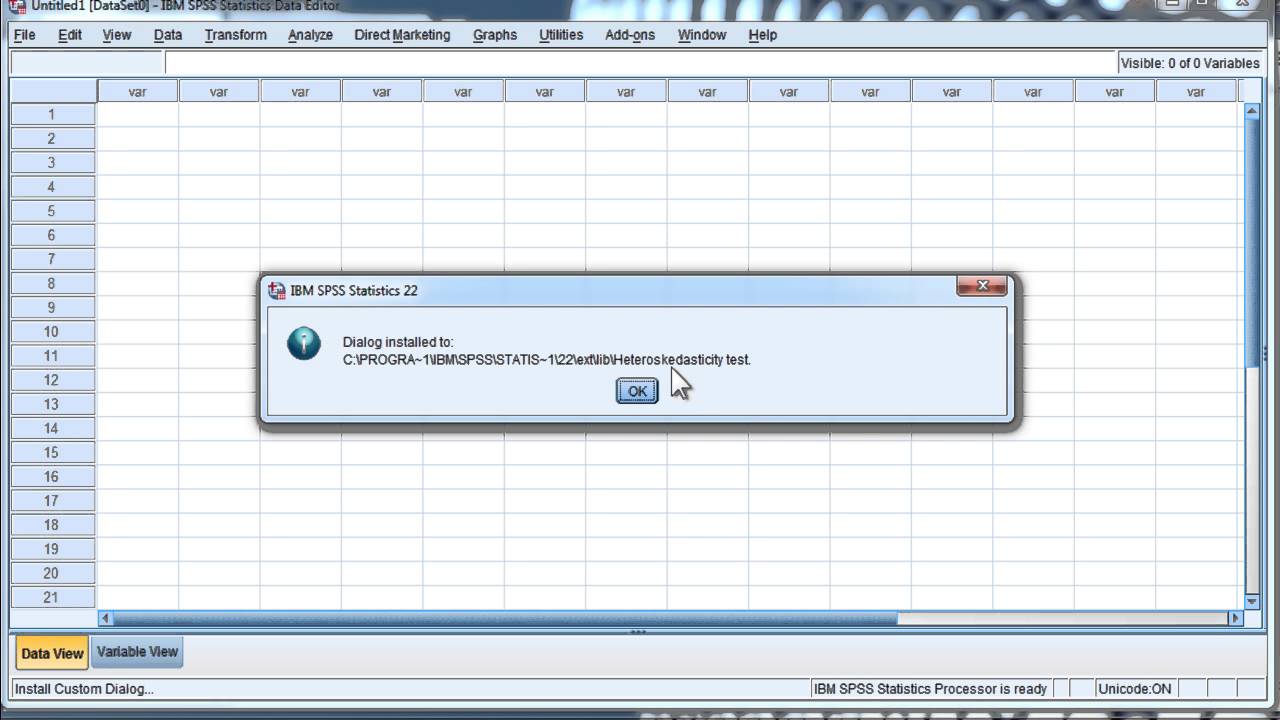Click 'Install Custom Dialog...' status text
The width and height of the screenshot is (1280, 720).
coord(84,689)
